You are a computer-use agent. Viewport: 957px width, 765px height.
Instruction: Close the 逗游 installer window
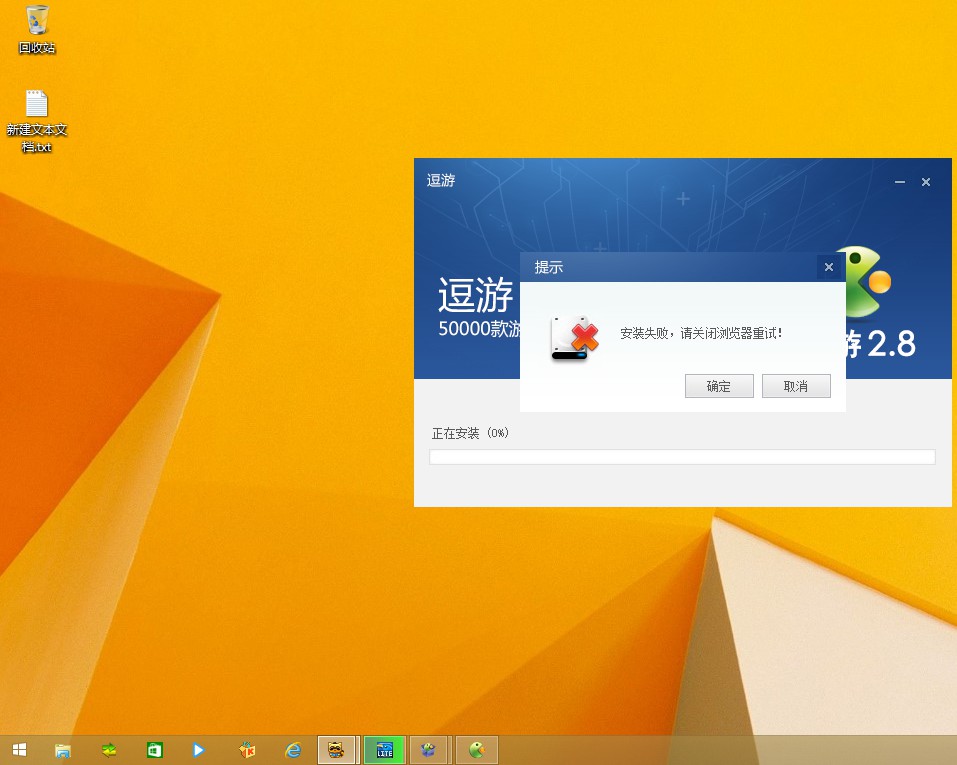pos(926,182)
